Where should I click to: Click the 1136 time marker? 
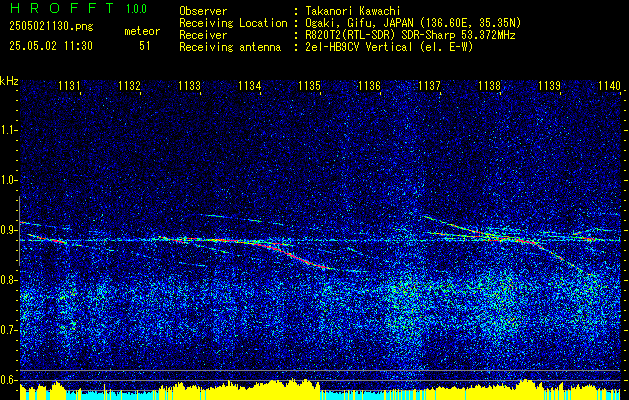pyautogui.click(x=369, y=85)
